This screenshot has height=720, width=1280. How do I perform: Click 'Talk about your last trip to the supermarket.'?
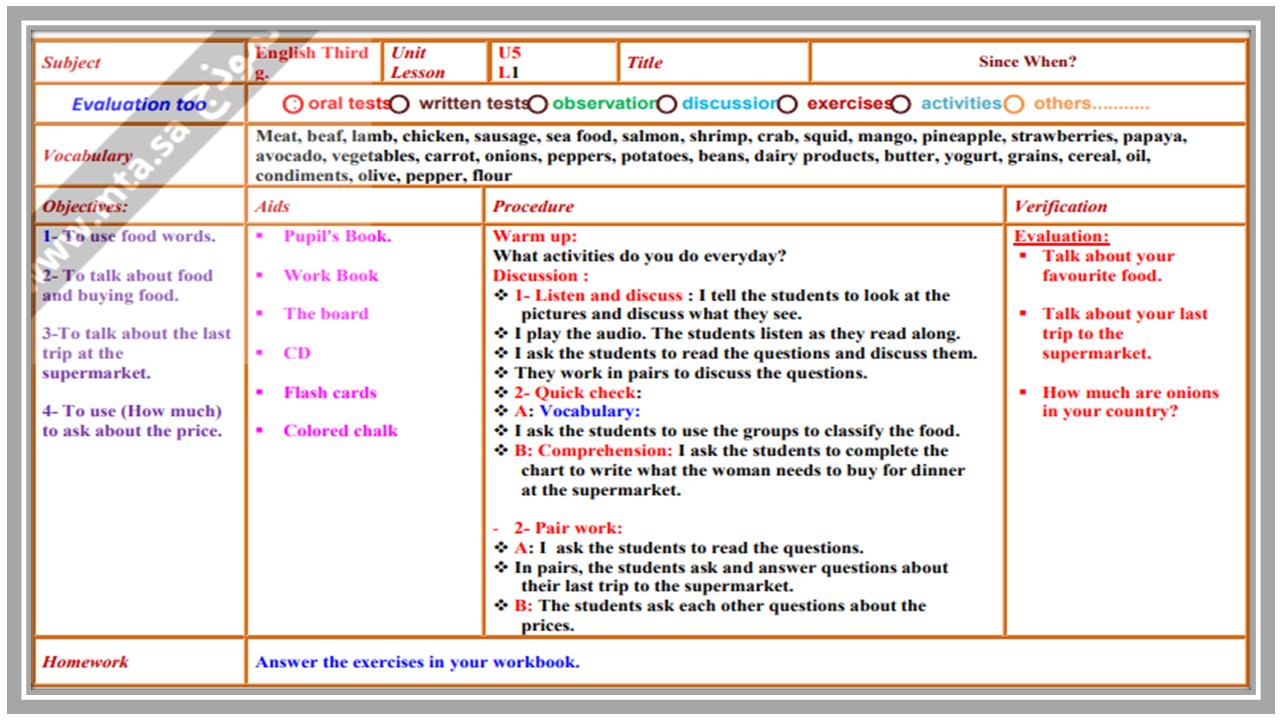[x=1125, y=334]
